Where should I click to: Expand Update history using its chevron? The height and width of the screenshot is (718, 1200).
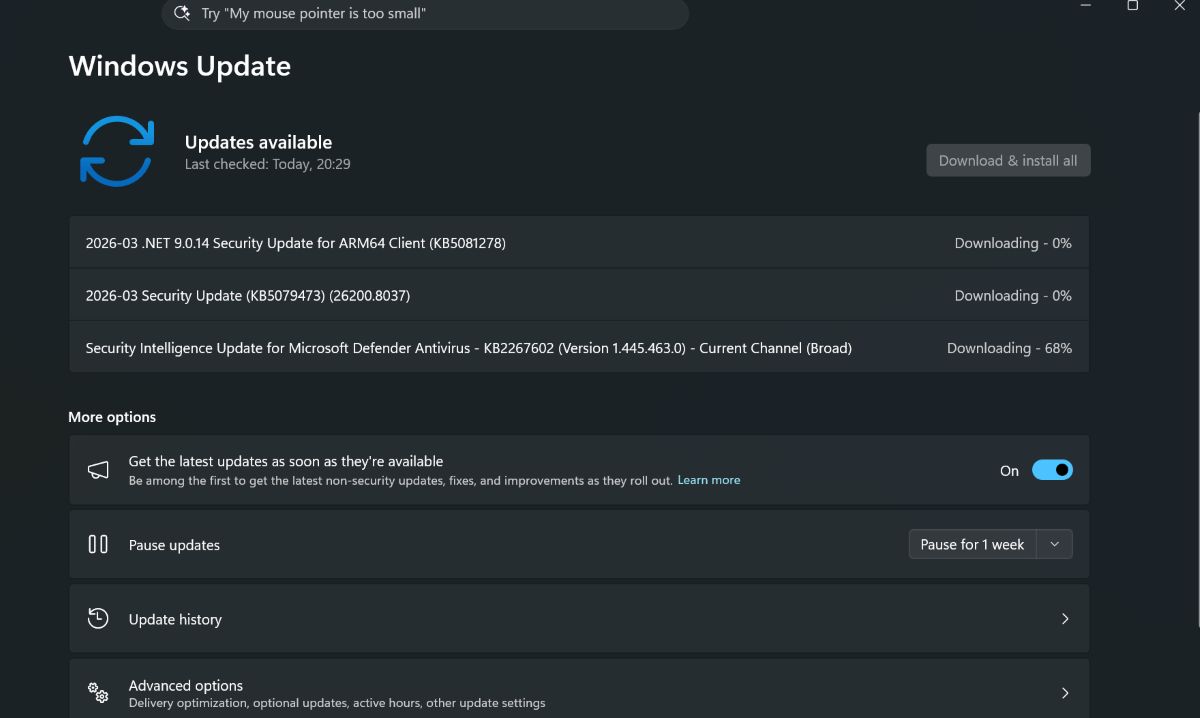coord(1065,619)
